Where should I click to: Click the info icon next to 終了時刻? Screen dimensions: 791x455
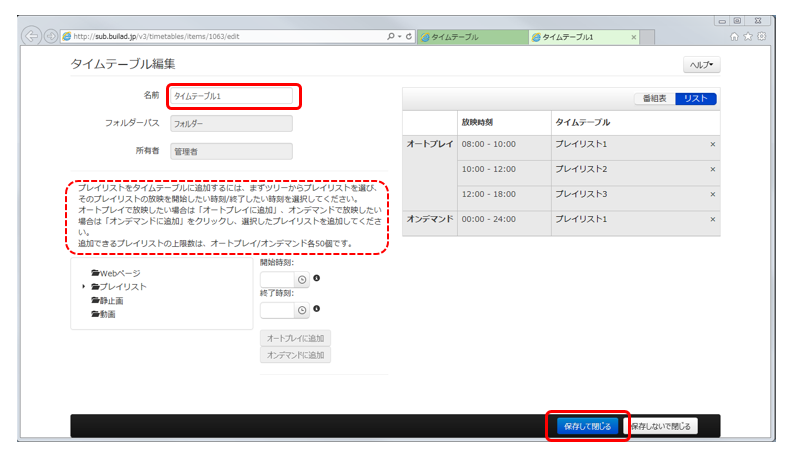(x=317, y=309)
